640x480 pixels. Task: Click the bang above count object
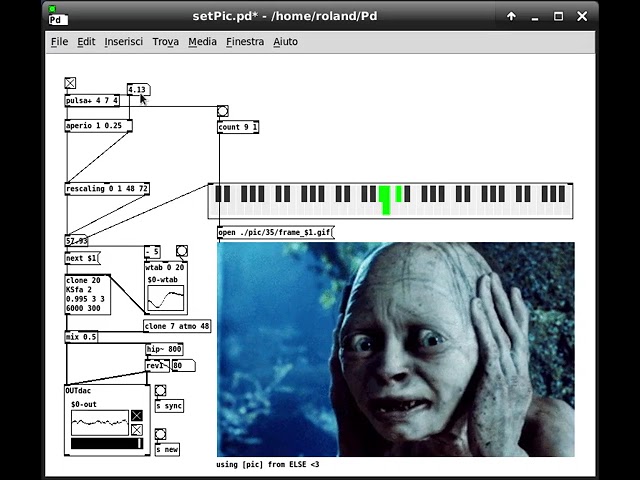click(222, 111)
